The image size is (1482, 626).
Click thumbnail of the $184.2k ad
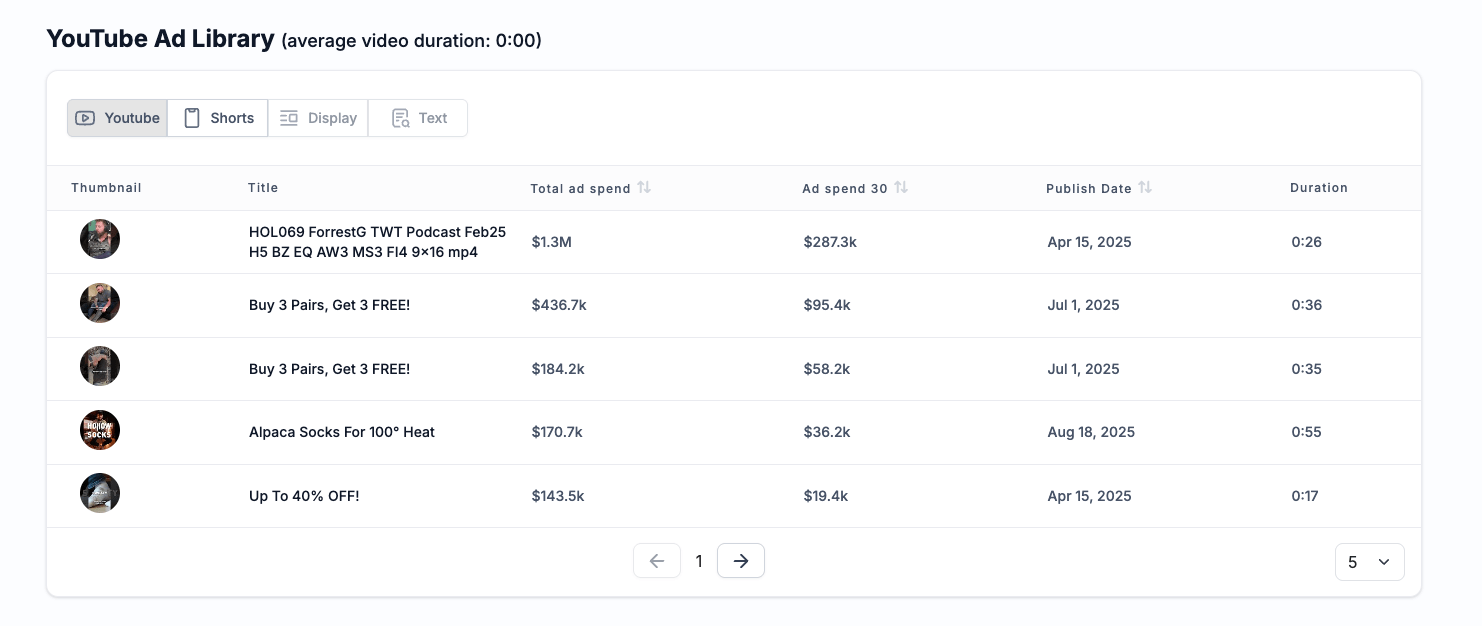coord(100,367)
